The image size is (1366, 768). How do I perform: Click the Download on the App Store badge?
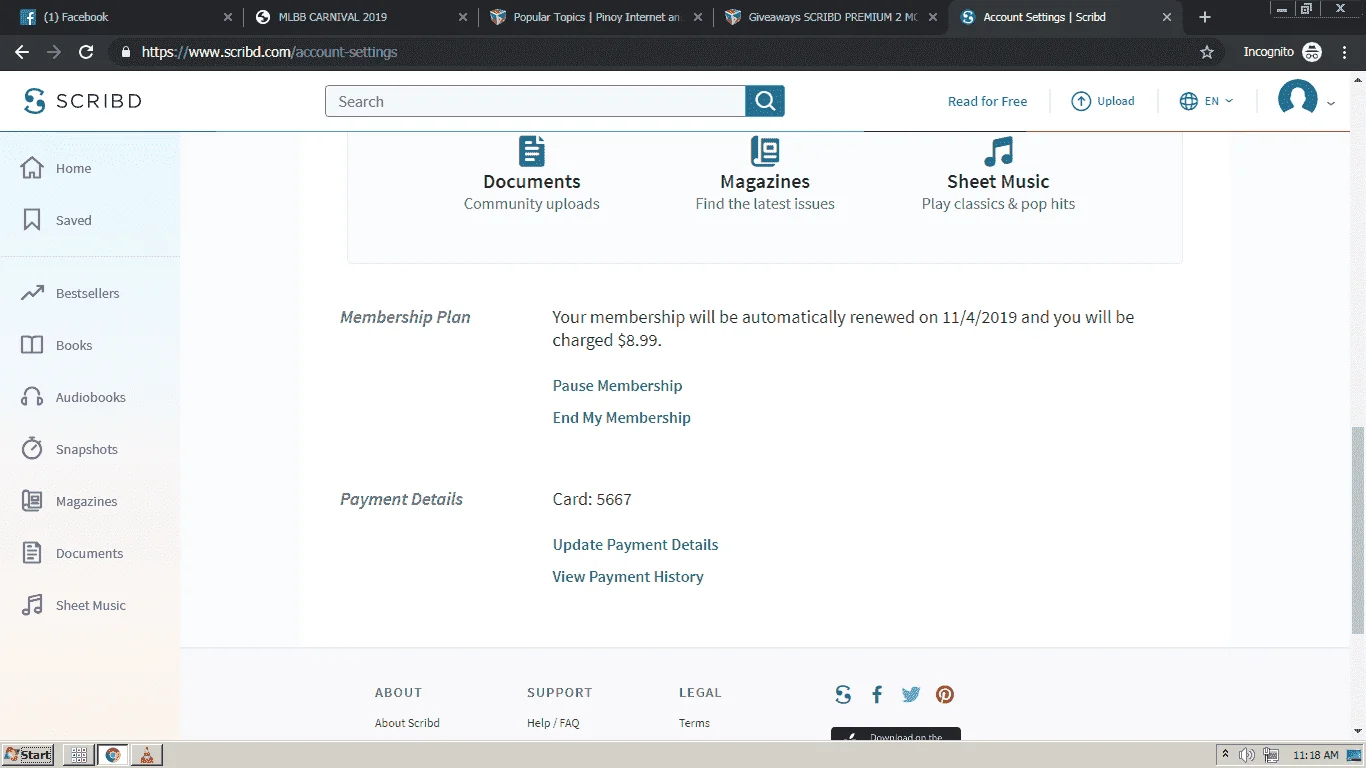coord(896,734)
